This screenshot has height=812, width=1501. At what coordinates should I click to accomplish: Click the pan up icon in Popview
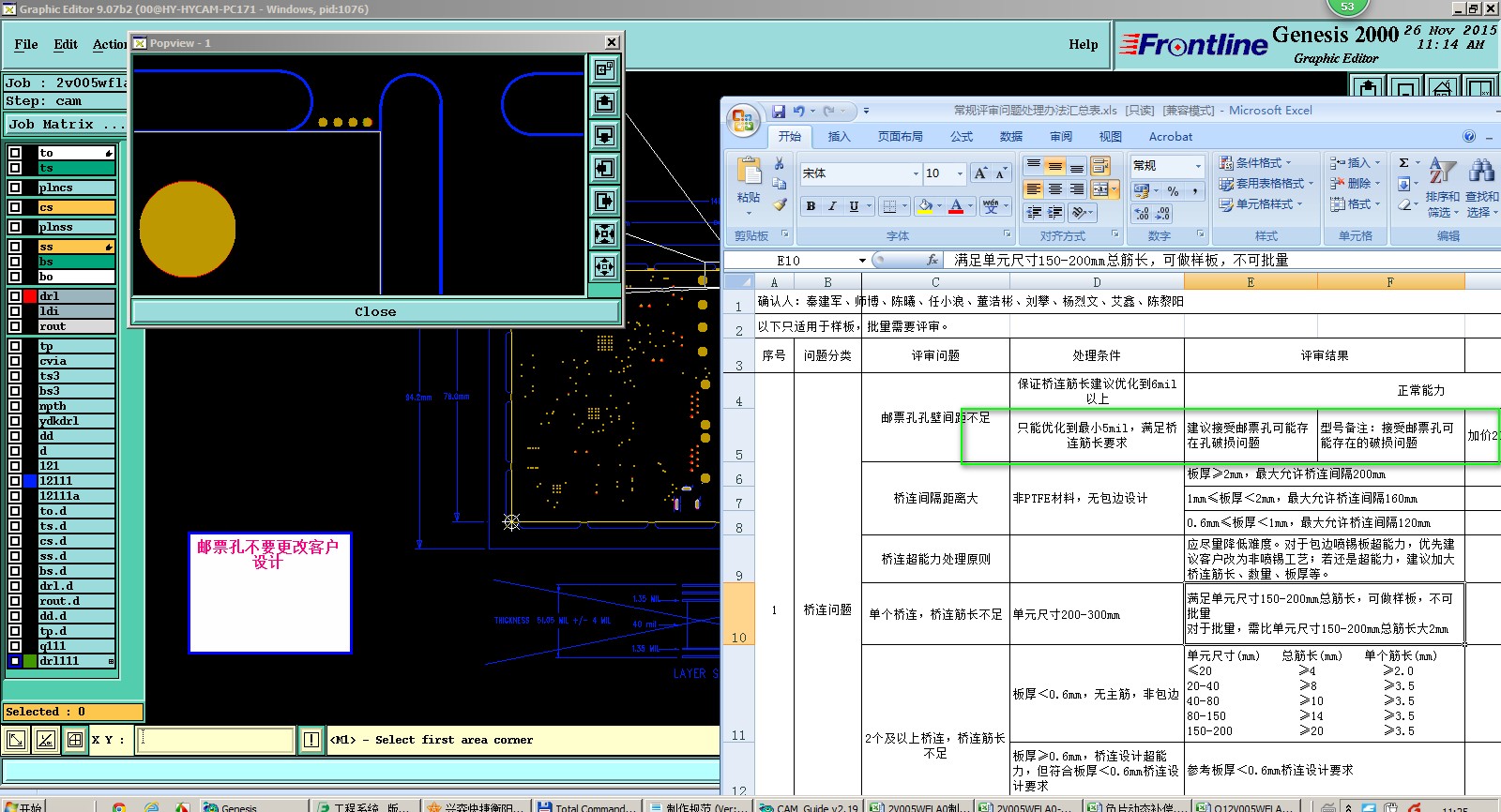[605, 102]
